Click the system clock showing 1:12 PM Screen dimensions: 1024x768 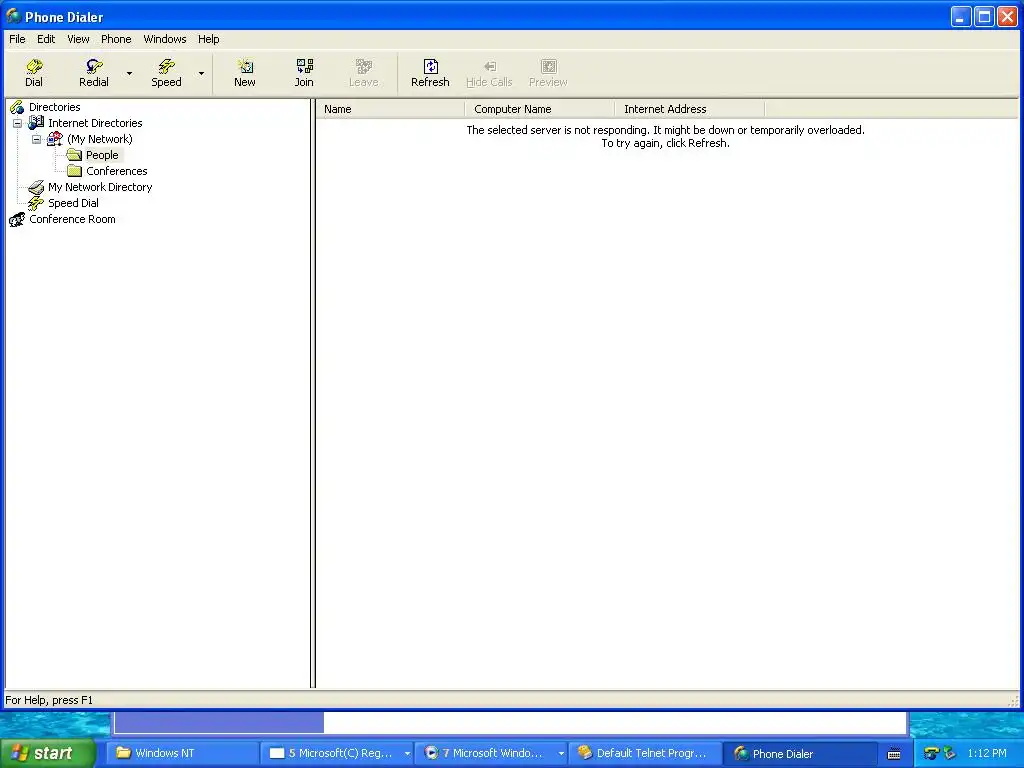(x=987, y=753)
